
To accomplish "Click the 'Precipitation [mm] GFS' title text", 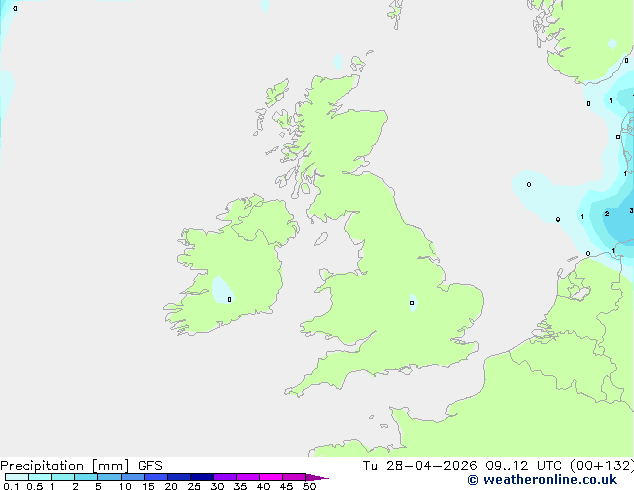I will pyautogui.click(x=81, y=466).
